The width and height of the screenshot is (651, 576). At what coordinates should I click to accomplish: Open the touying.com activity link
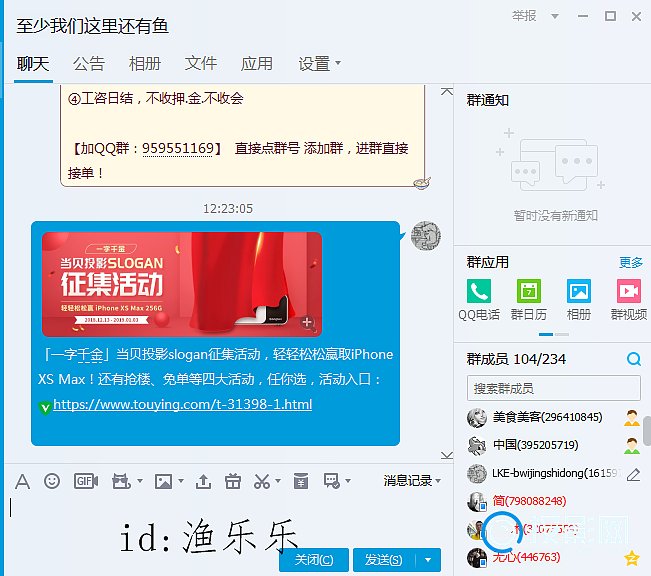(x=183, y=404)
